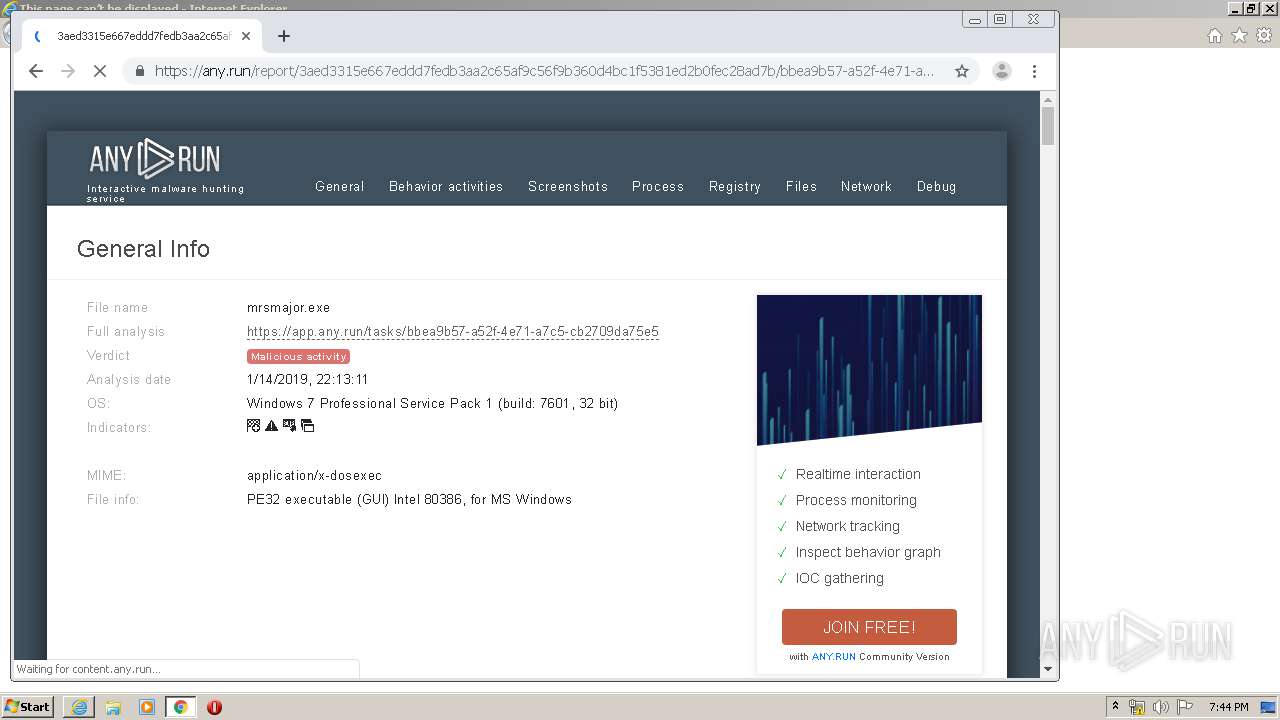Open Internet Explorer Tools gear
Viewport: 1280px width, 720px height.
(x=1265, y=35)
